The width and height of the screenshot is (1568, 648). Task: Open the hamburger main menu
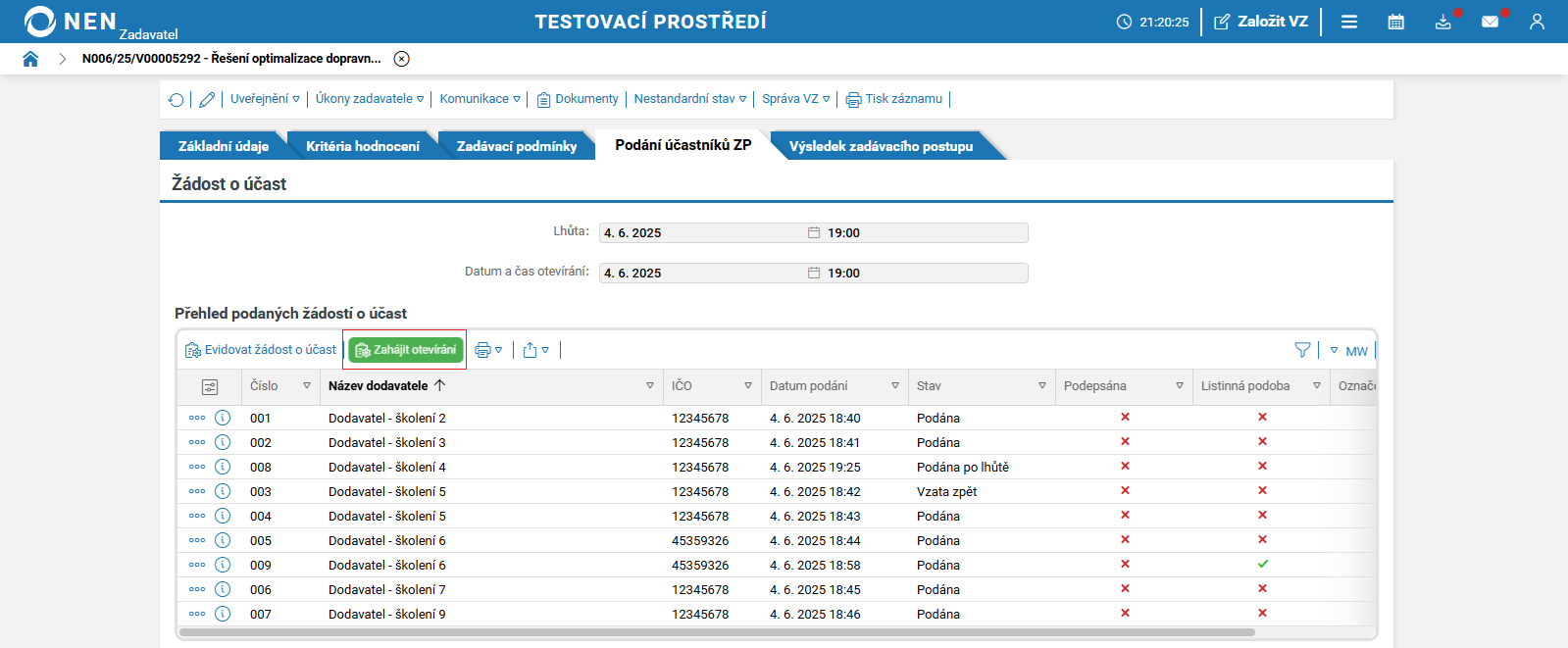click(1349, 22)
